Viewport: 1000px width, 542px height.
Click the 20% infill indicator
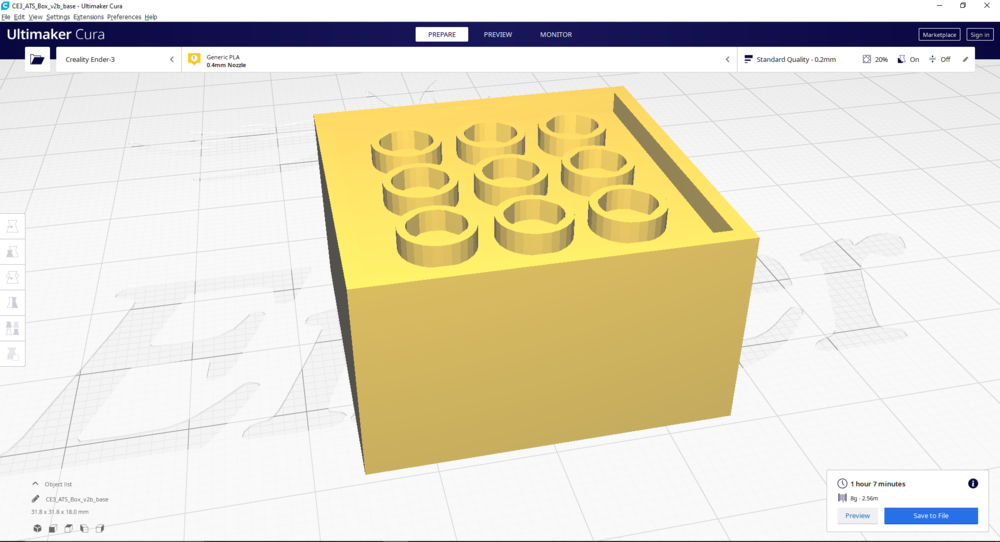coord(875,59)
